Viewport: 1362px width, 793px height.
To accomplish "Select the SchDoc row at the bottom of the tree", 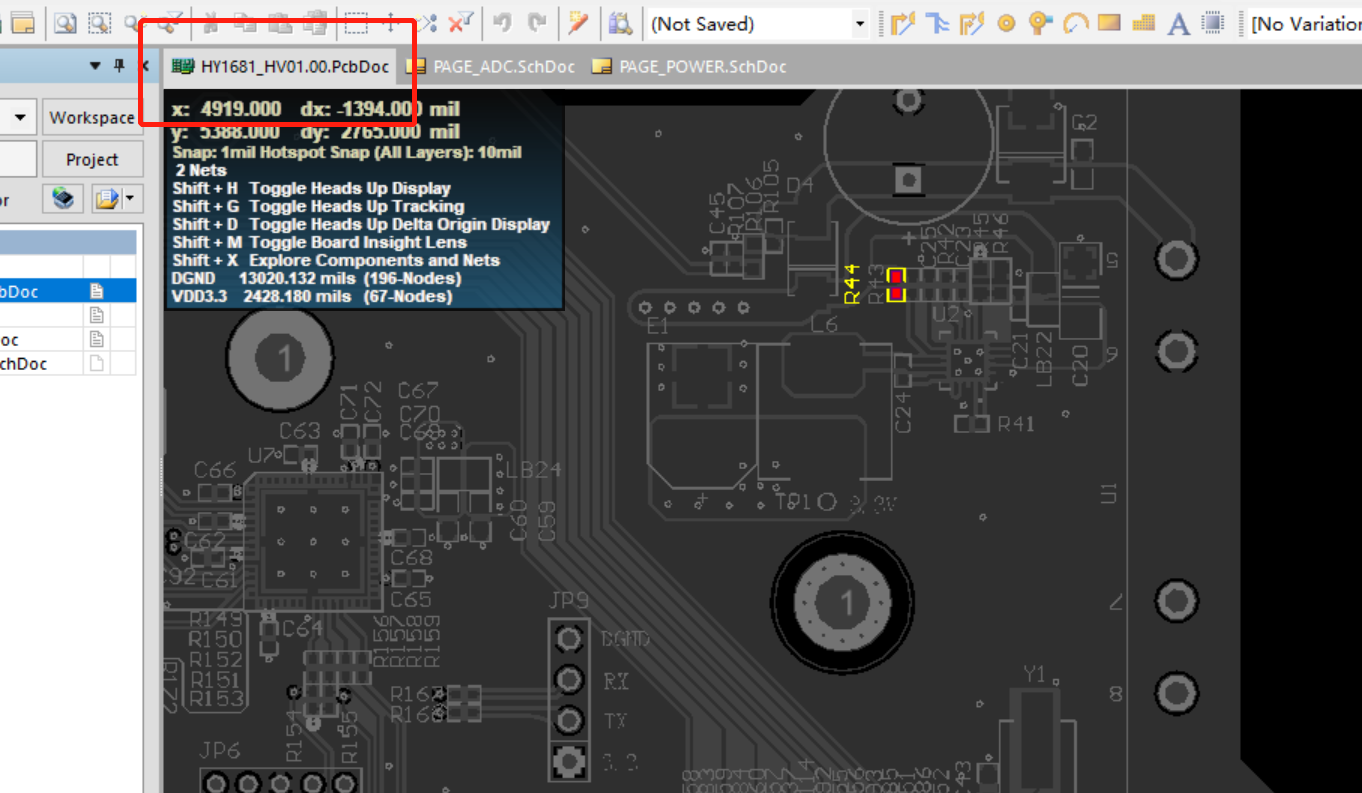I will point(68,363).
